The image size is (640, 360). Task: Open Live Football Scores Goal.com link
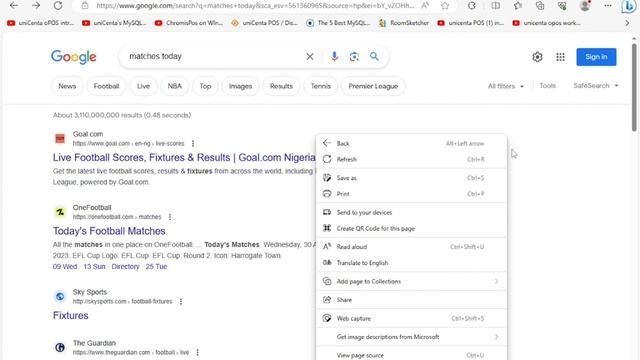coord(184,158)
